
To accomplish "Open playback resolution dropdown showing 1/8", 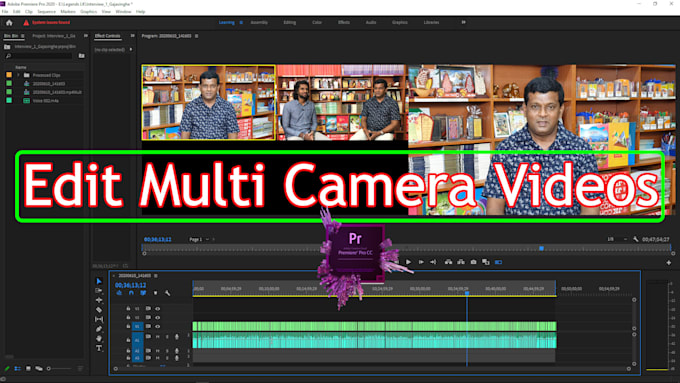I will tap(617, 239).
